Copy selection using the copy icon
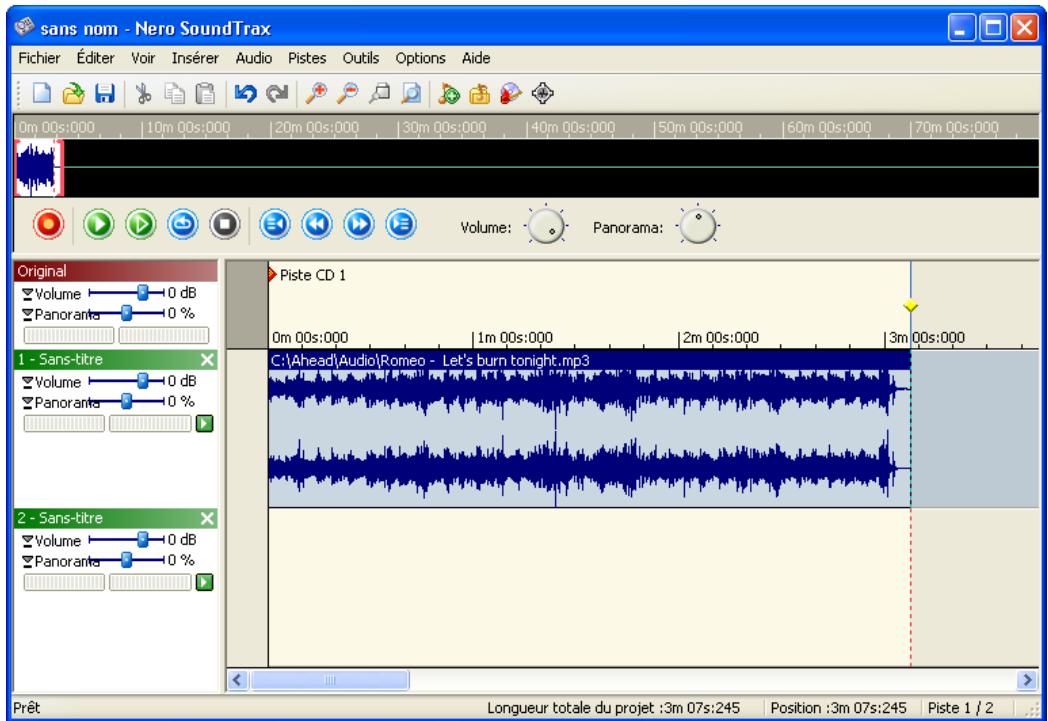This screenshot has width=1048, height=721. pos(174,94)
